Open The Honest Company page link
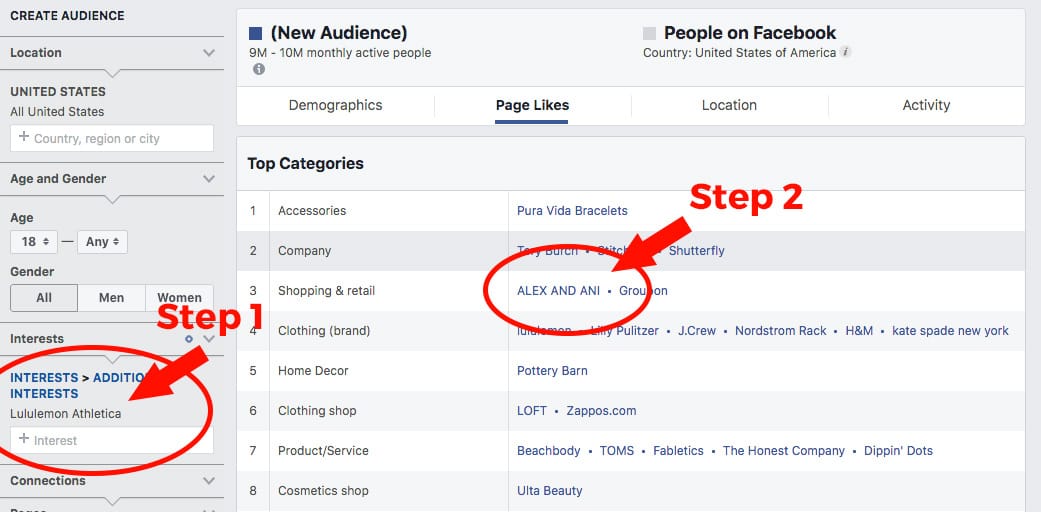Screen dimensions: 1041x512 pos(783,450)
